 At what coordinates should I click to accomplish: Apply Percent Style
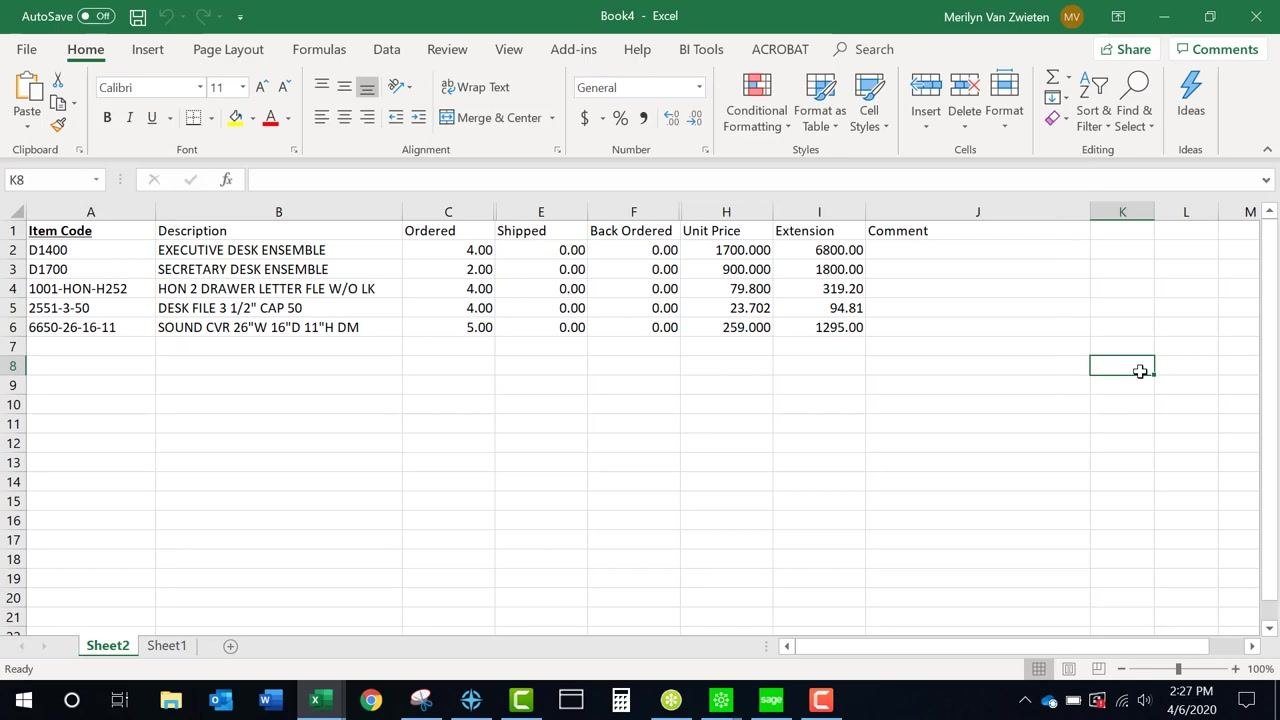coord(620,118)
